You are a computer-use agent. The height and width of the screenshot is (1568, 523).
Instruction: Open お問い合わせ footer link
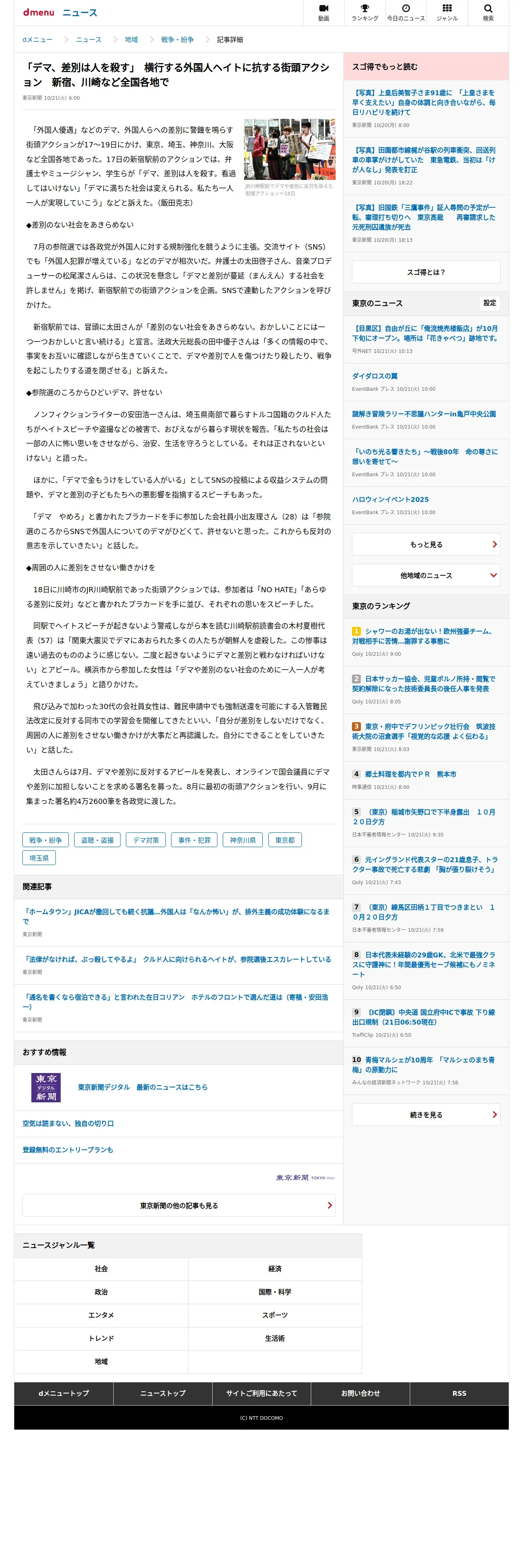[x=360, y=1393]
